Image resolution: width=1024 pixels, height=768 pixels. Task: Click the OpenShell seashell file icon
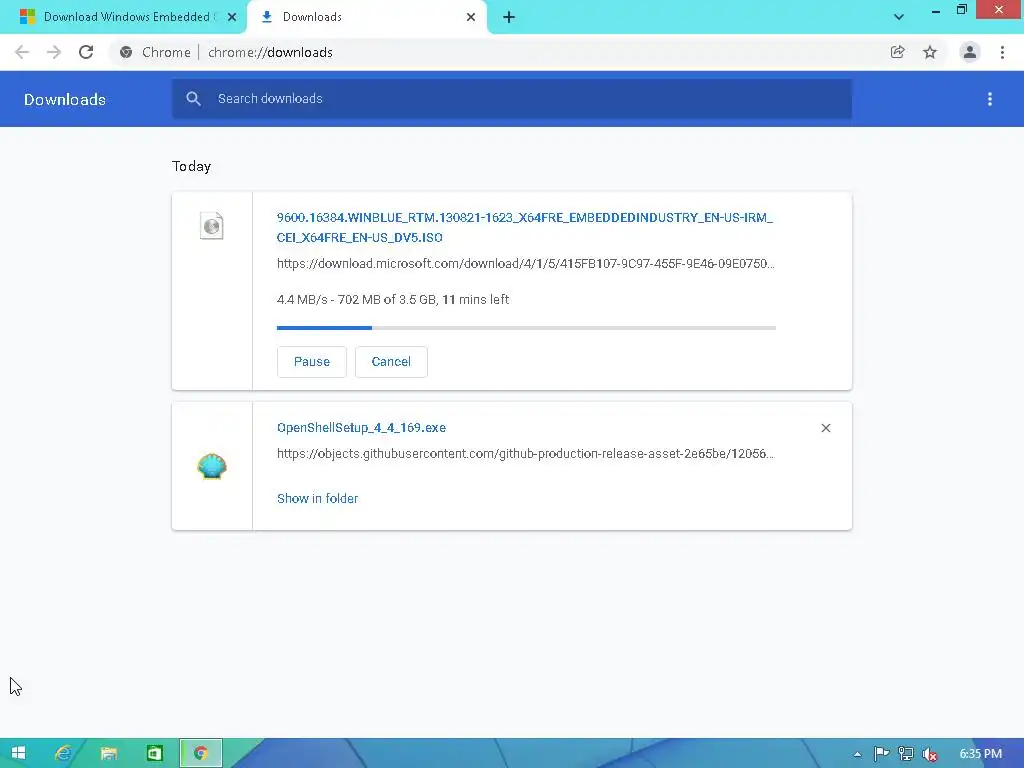(212, 466)
